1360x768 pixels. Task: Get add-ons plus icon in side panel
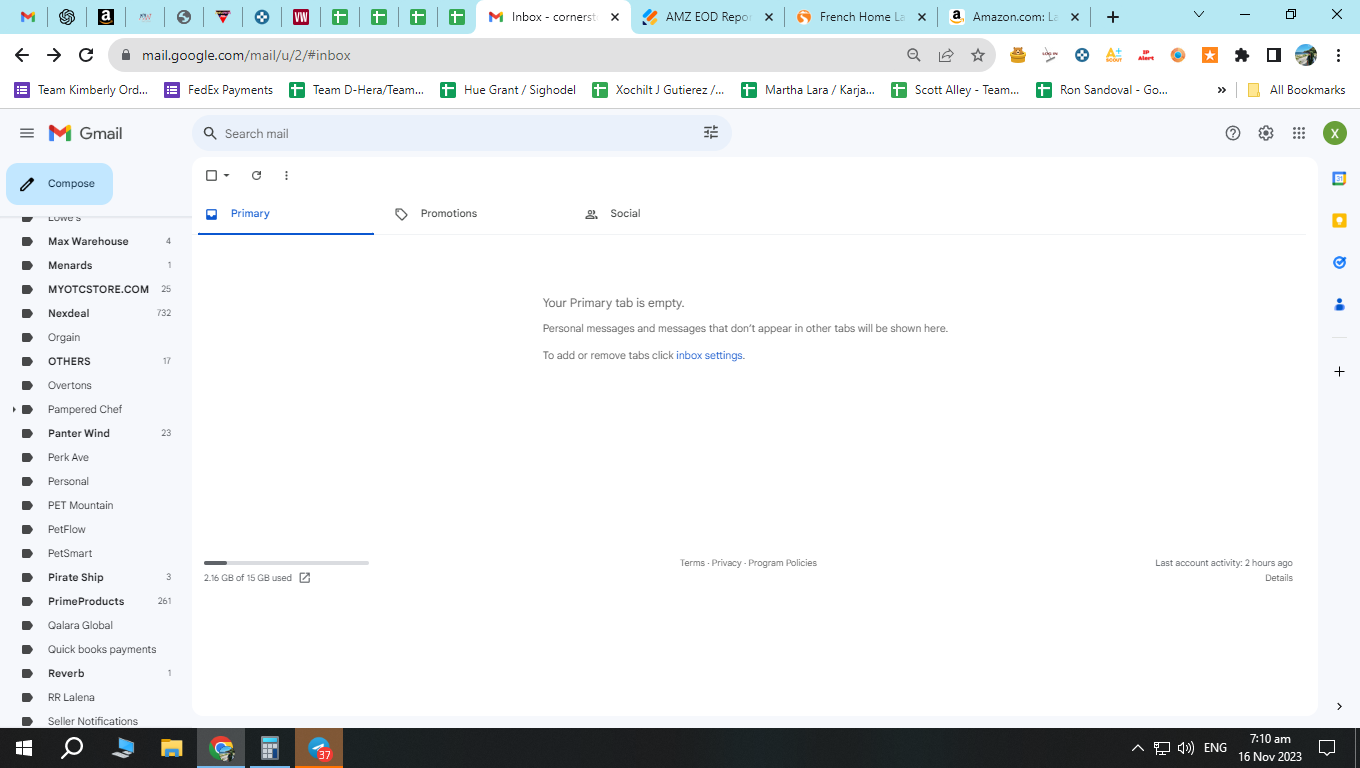pos(1339,371)
